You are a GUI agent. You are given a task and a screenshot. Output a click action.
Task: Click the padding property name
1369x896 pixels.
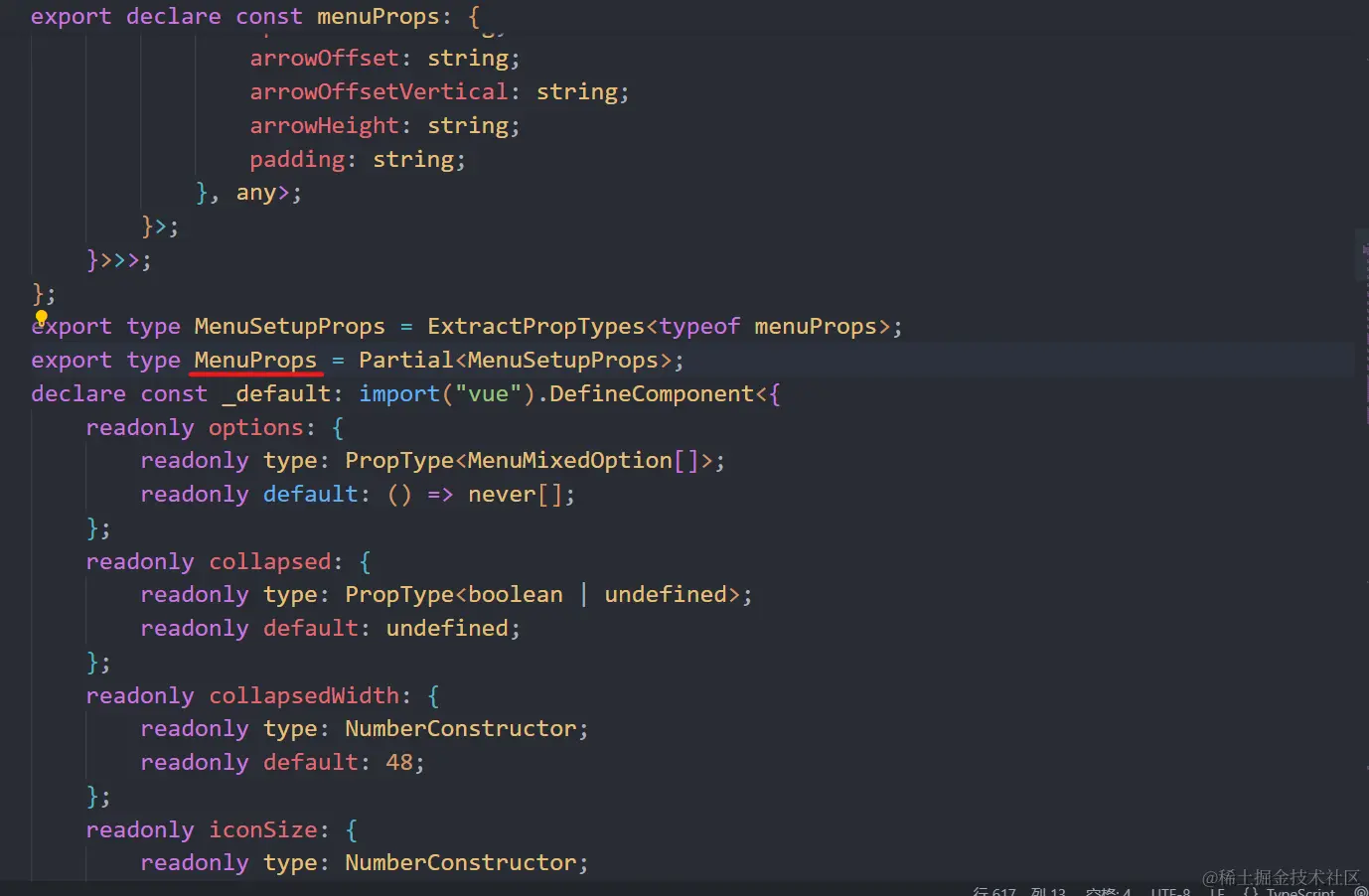point(297,159)
